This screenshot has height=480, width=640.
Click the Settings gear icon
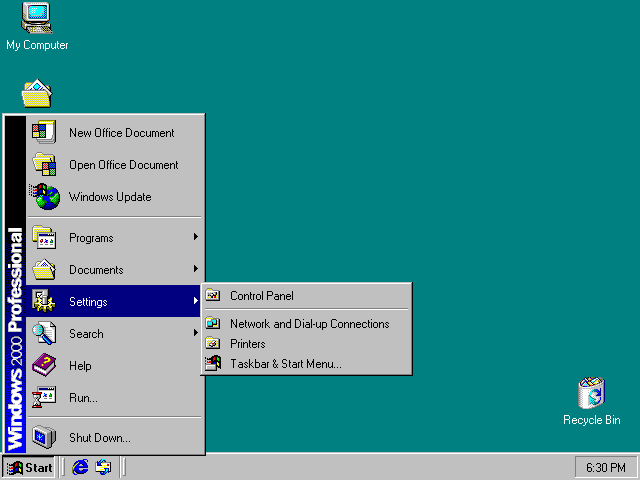tap(43, 301)
